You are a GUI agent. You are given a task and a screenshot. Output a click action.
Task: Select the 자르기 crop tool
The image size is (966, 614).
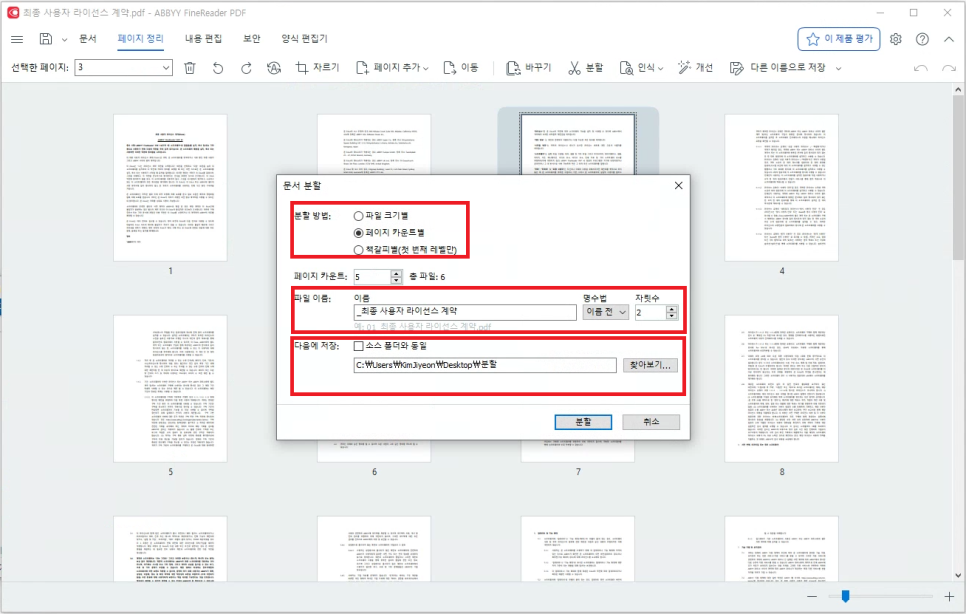tap(317, 68)
